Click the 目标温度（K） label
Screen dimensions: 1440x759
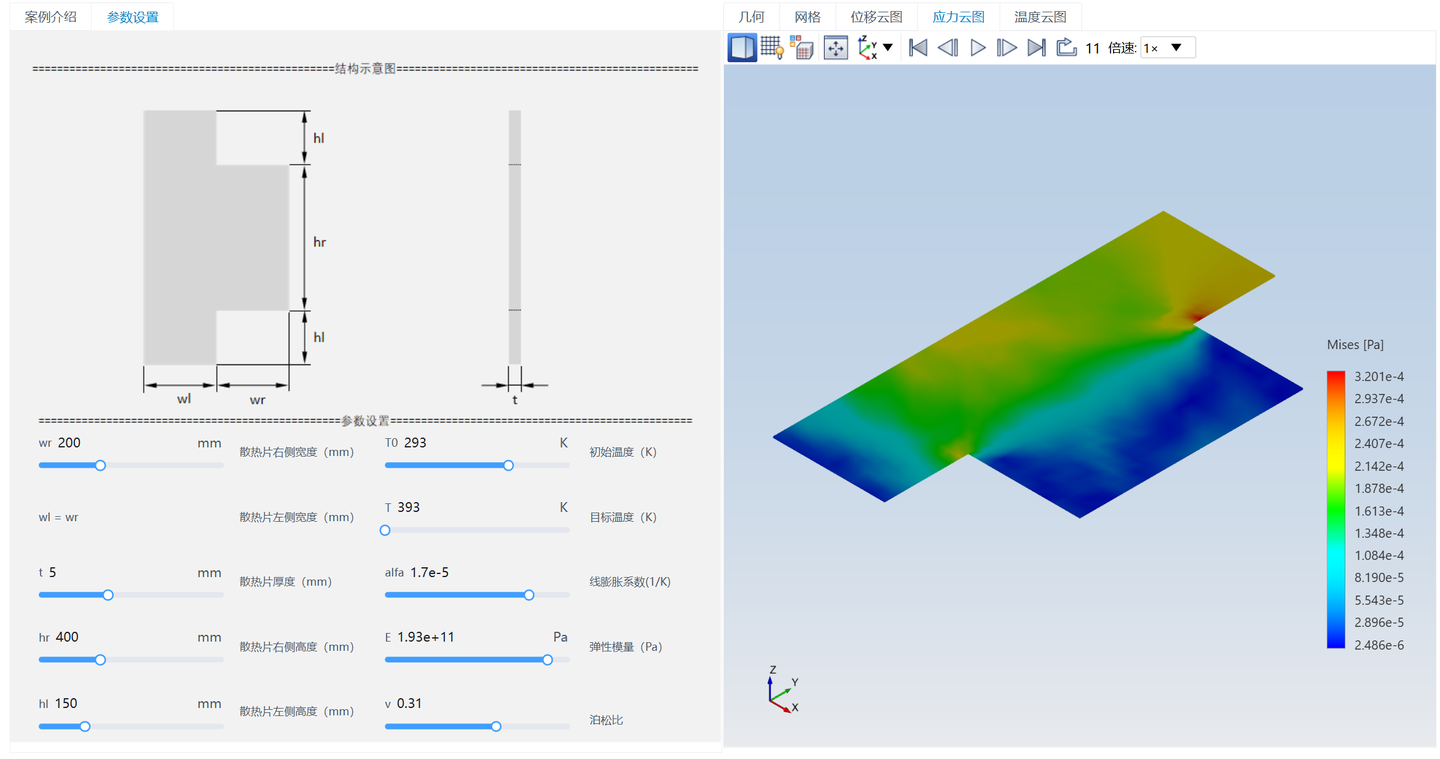[x=623, y=517]
